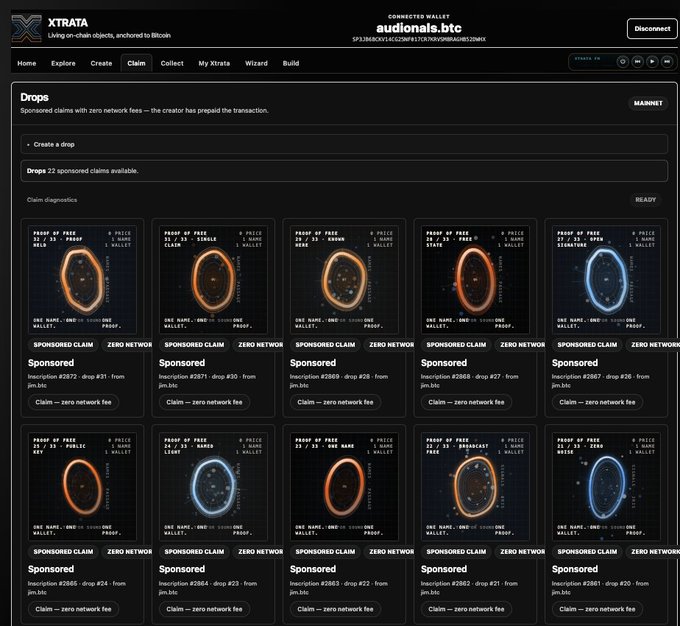The width and height of the screenshot is (680, 626).
Task: Claim inscription #2872 with zero network fee
Action: coord(73,402)
